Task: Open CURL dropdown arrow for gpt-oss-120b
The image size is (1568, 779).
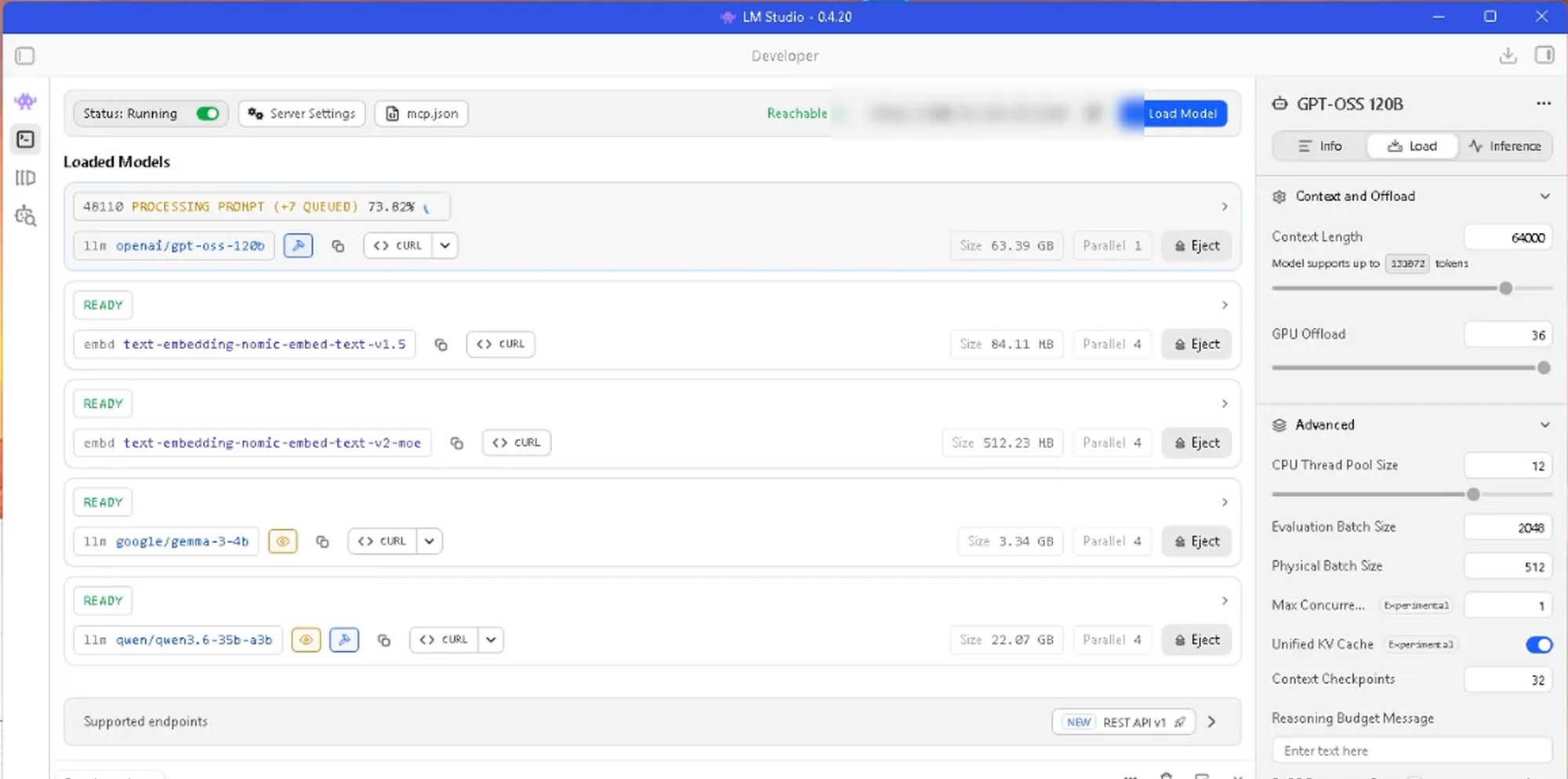Action: tap(445, 246)
